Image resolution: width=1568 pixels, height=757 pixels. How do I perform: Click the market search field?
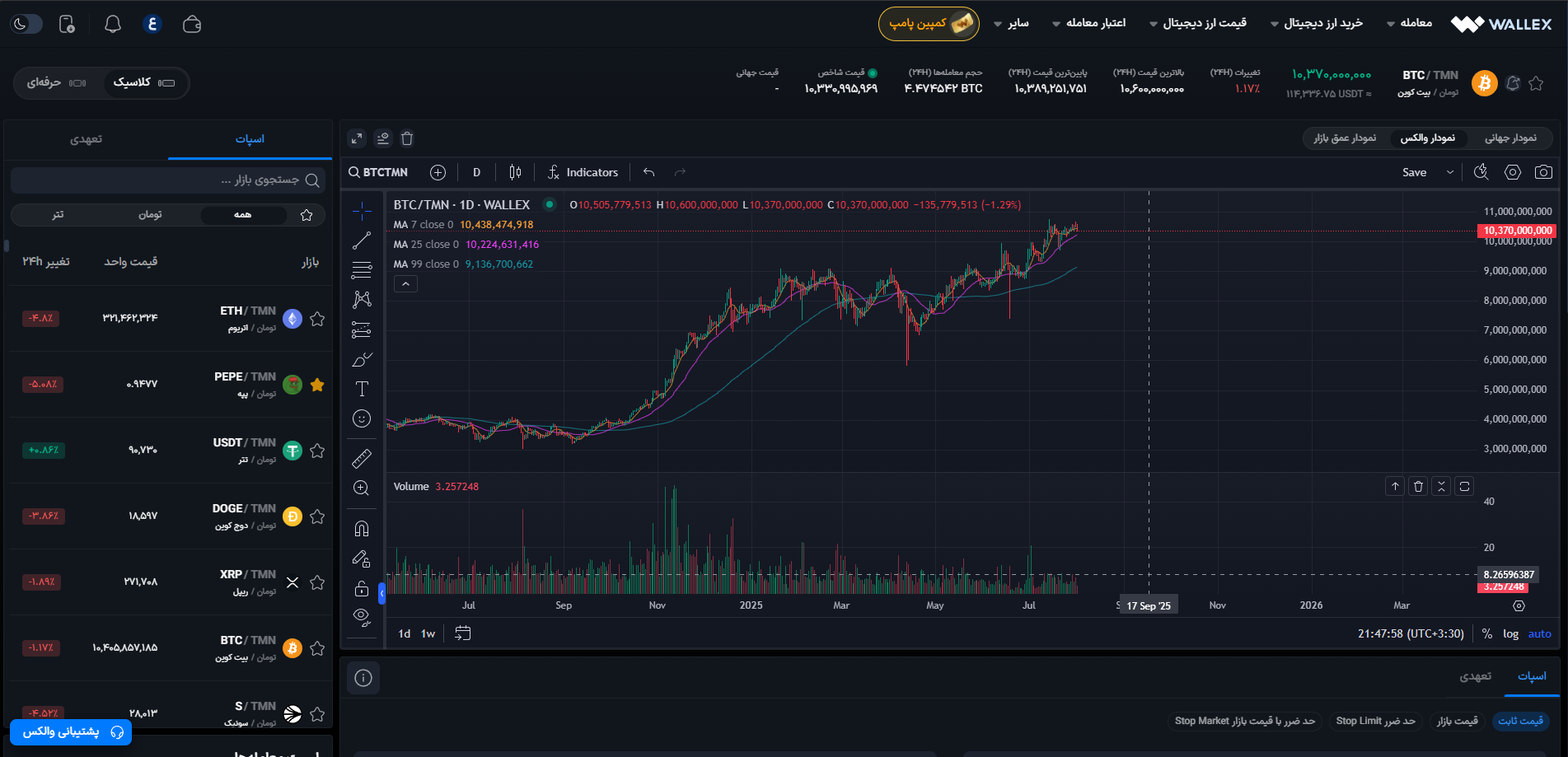[x=168, y=180]
